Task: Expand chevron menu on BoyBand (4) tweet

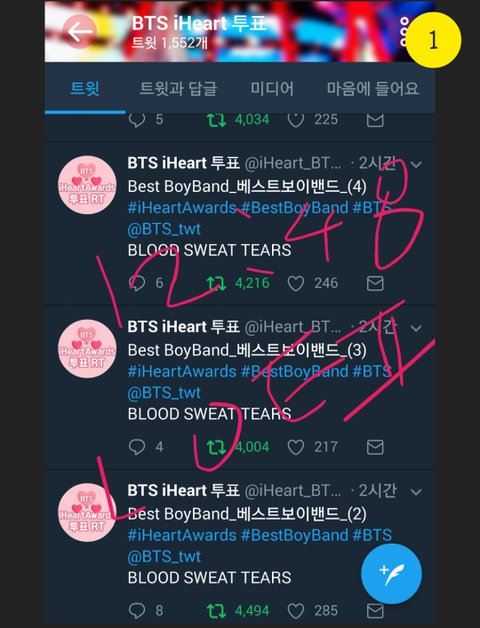Action: click(x=416, y=164)
